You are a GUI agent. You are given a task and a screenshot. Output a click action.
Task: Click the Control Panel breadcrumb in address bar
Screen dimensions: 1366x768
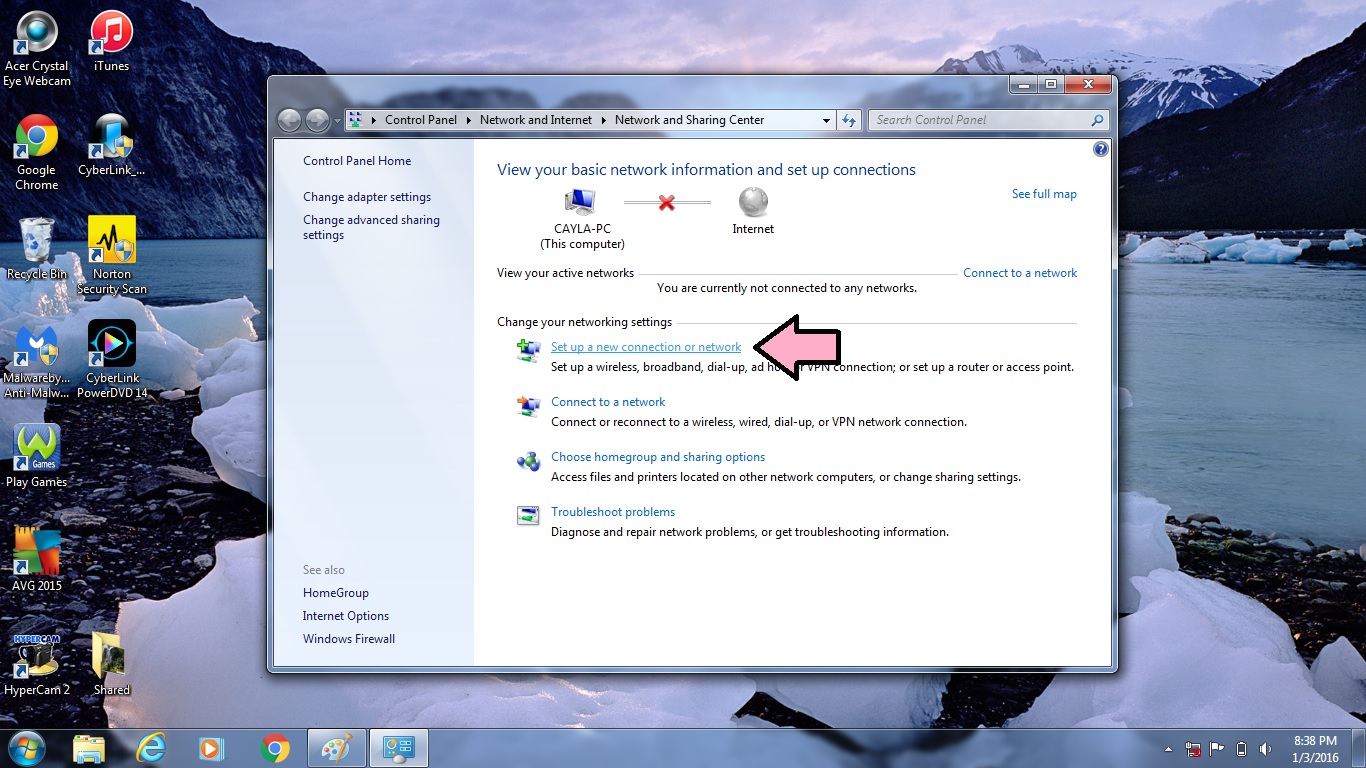tap(421, 120)
